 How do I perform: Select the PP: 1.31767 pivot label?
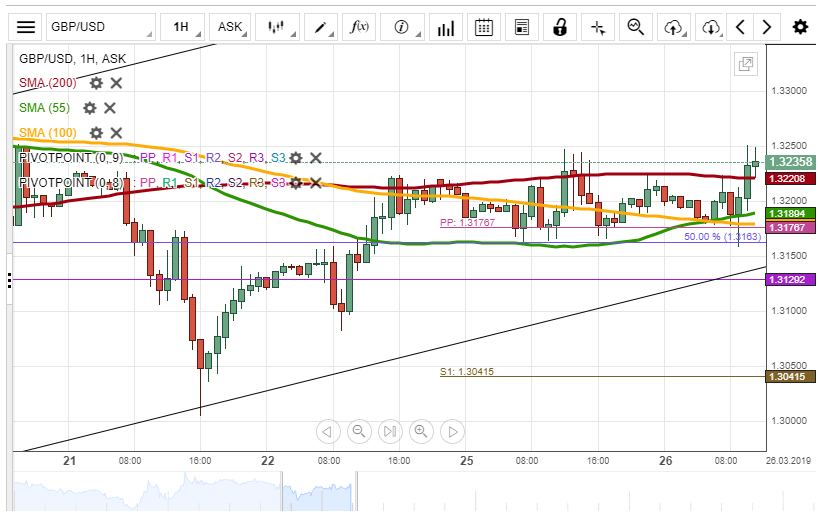click(x=467, y=223)
